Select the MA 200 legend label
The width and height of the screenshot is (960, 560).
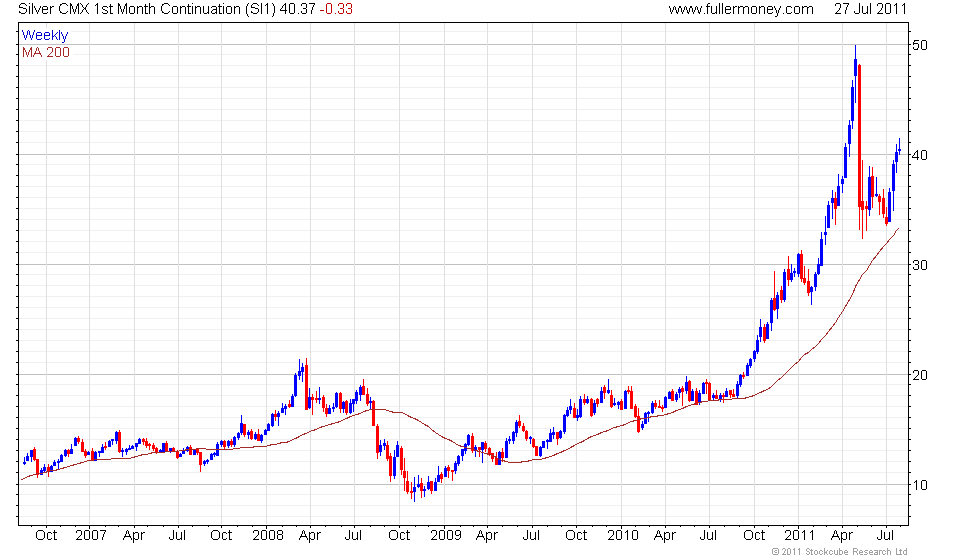46,53
